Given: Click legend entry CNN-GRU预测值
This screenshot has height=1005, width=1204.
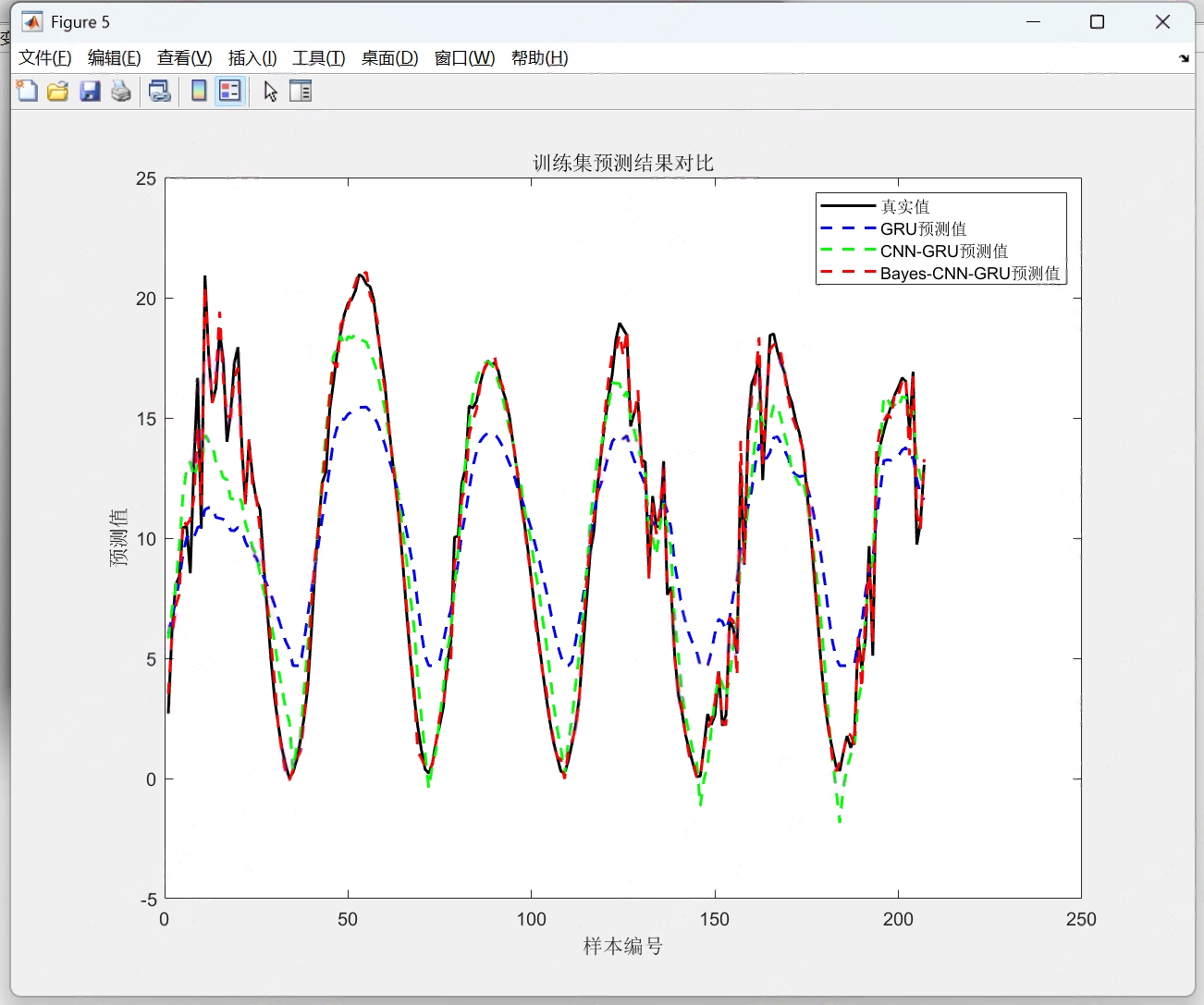Looking at the screenshot, I should pyautogui.click(x=944, y=251).
